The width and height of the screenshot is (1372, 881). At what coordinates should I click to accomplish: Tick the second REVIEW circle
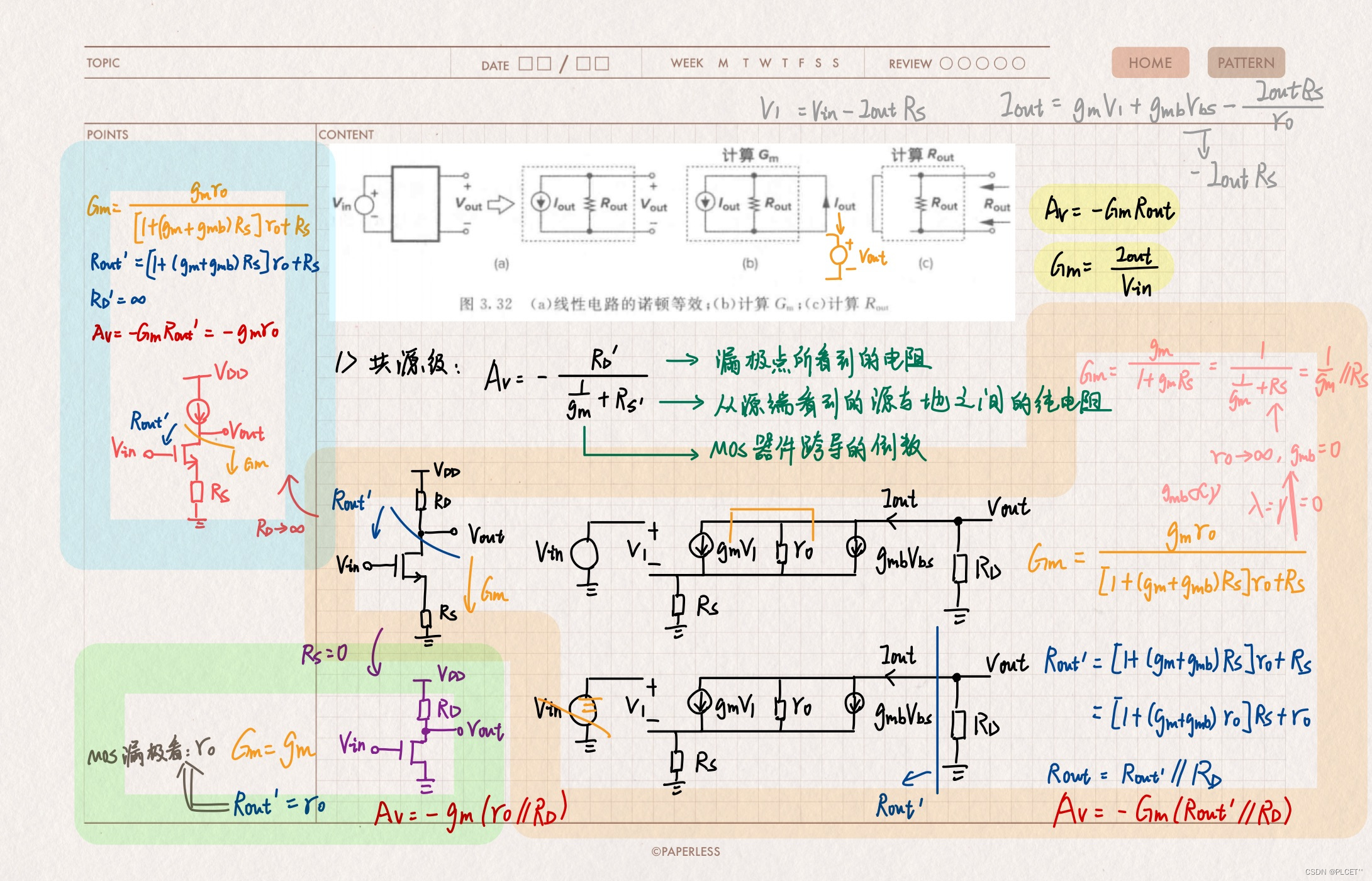pyautogui.click(x=964, y=64)
